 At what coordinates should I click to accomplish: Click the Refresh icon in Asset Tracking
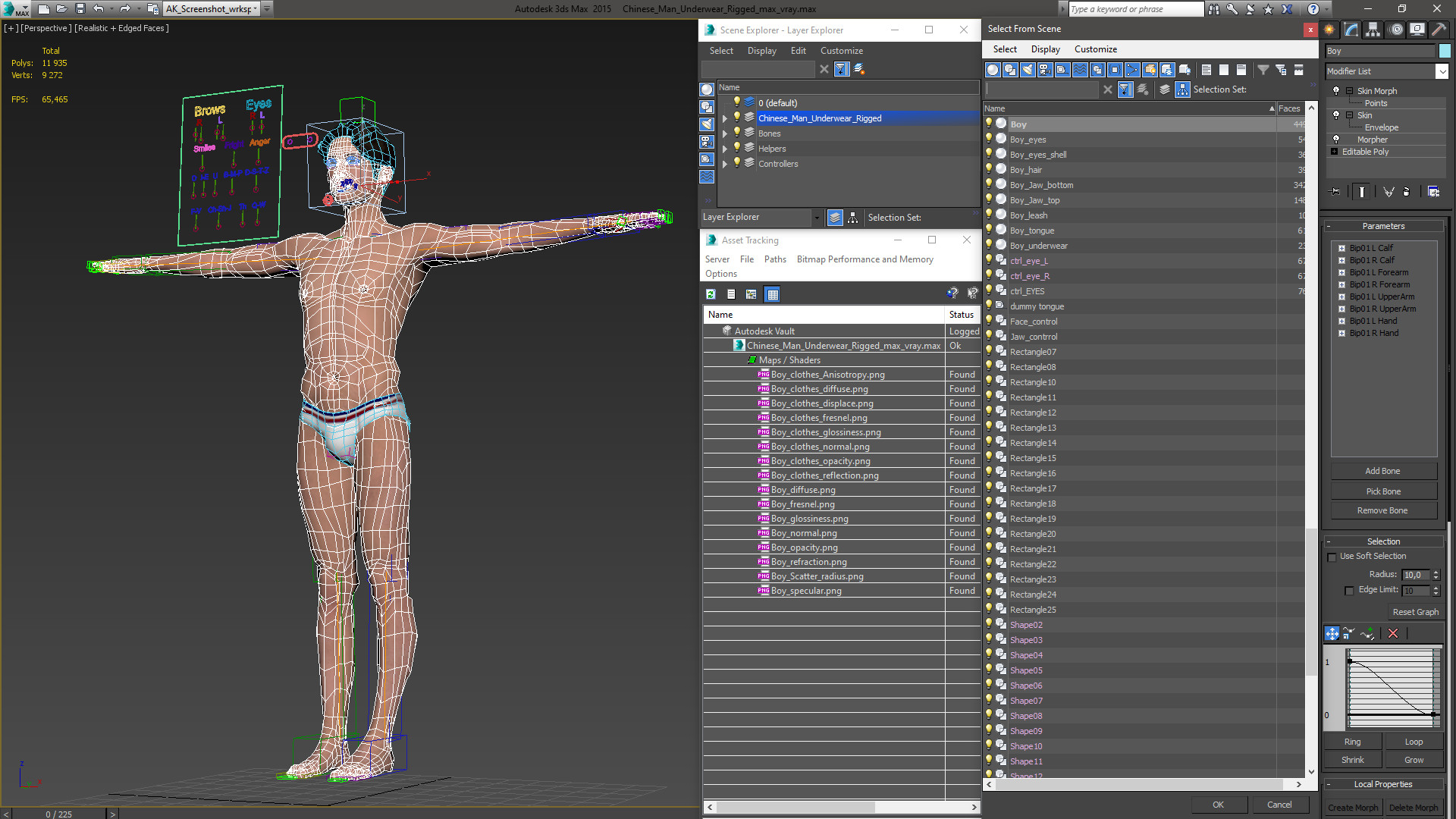tap(711, 294)
